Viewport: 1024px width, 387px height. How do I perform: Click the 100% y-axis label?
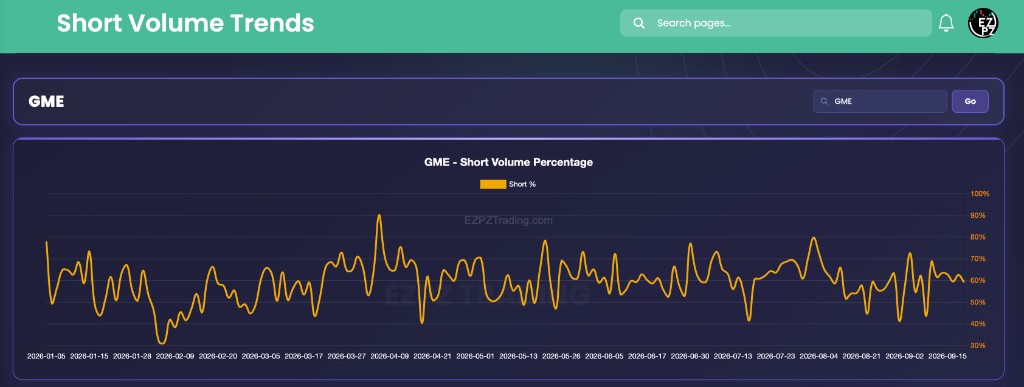point(980,194)
